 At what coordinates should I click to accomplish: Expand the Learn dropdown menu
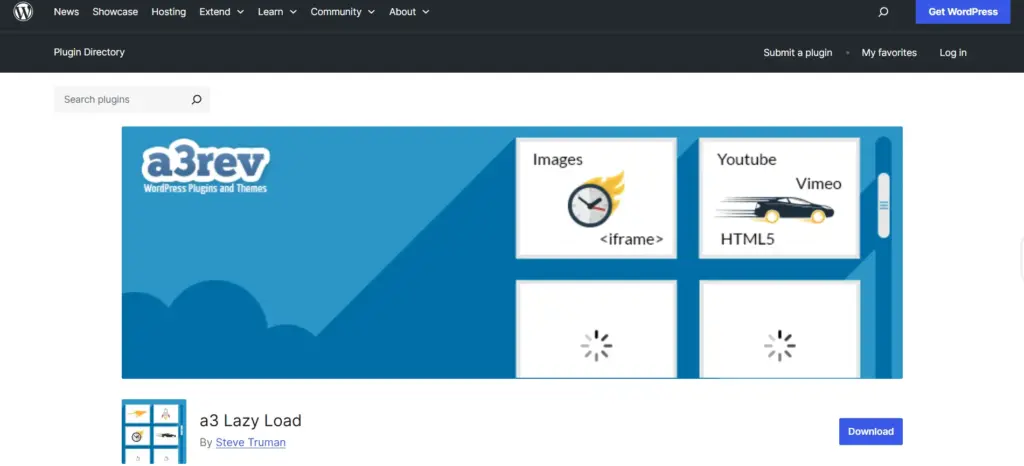point(278,12)
